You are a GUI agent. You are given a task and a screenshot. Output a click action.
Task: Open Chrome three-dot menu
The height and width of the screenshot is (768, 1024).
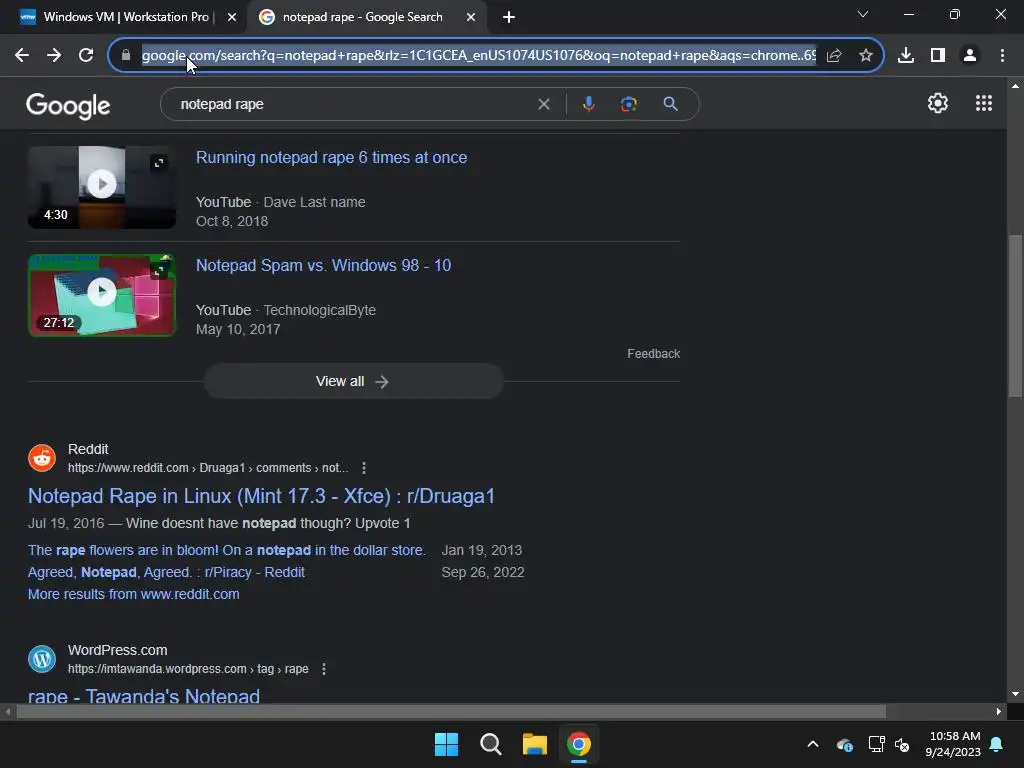click(x=1002, y=56)
